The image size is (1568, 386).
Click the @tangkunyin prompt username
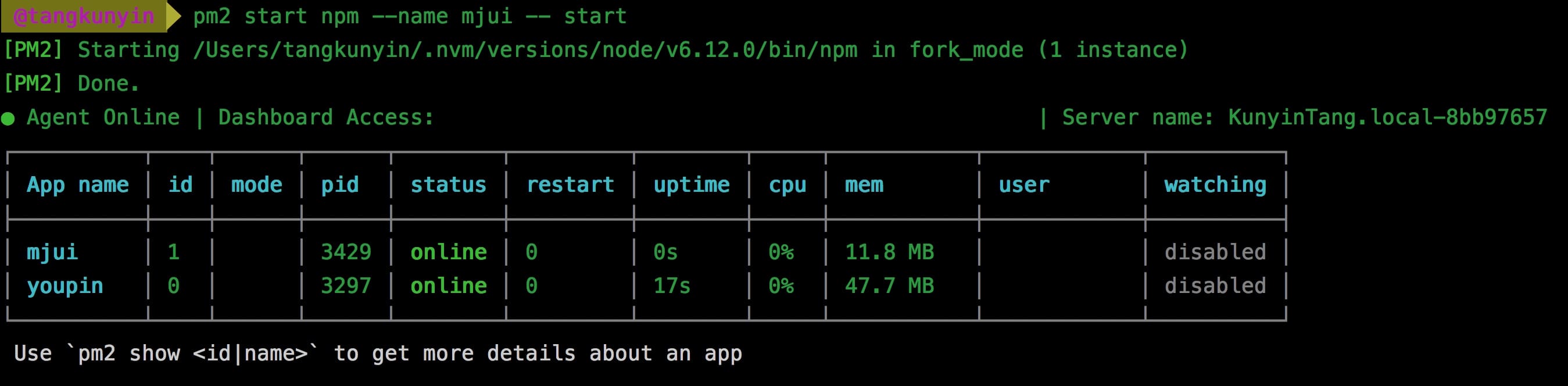pos(83,16)
